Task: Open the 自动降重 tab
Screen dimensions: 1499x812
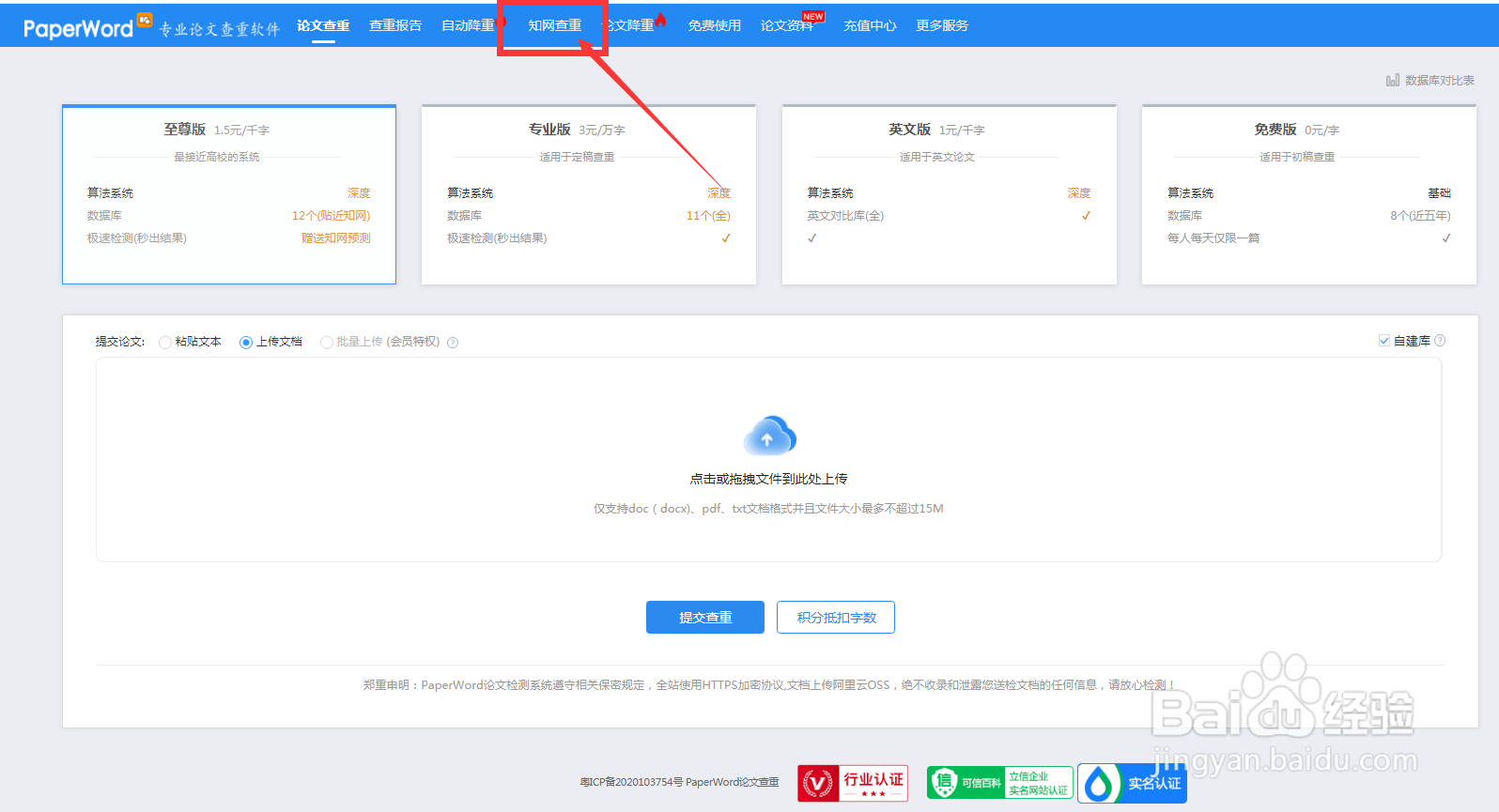Action: [x=468, y=25]
